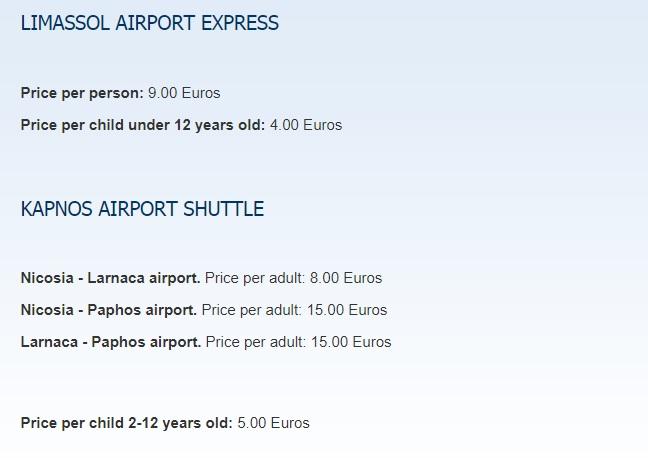Click the bold 'Nicosia - Paphos airport.' route
Screen dimensions: 648x458
[108, 310]
